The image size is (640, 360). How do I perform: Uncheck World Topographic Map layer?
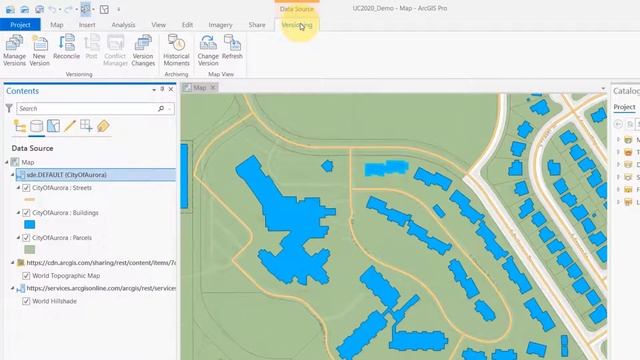click(26, 276)
